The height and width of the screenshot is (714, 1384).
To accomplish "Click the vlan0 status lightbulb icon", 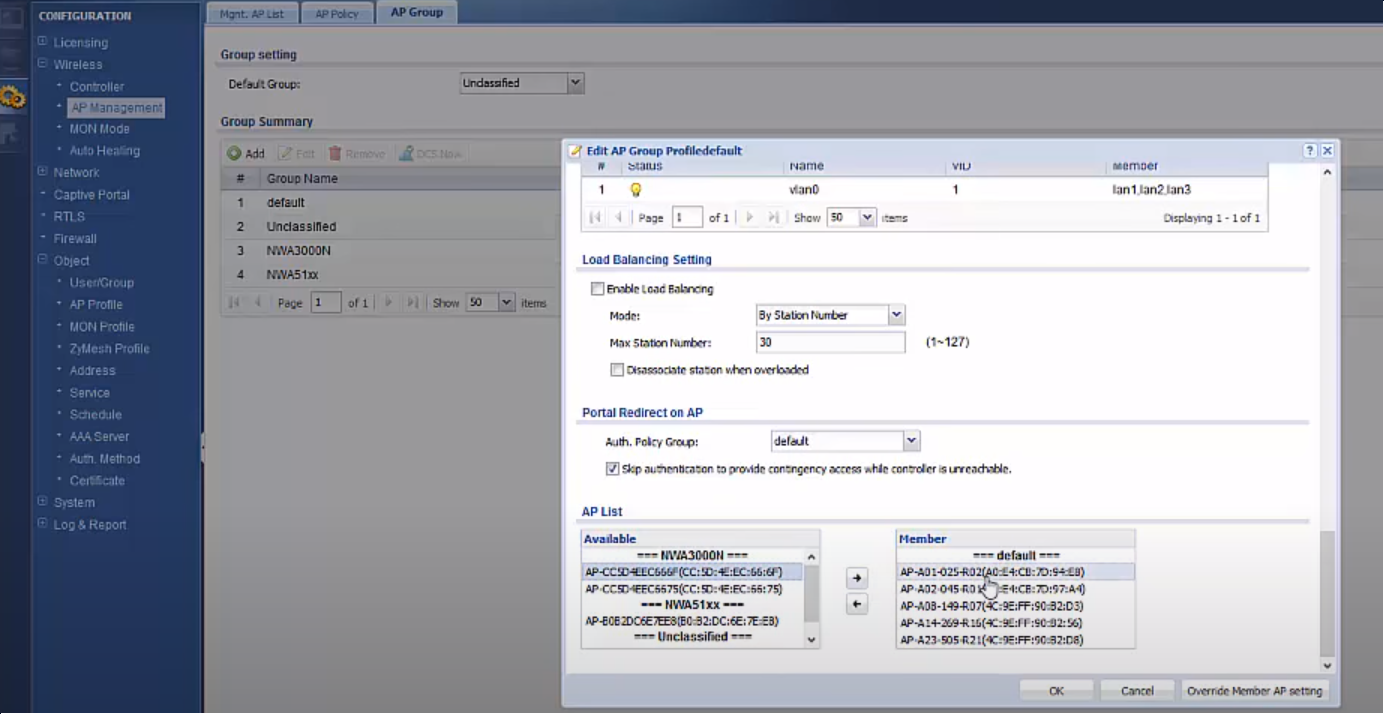I will click(x=635, y=189).
